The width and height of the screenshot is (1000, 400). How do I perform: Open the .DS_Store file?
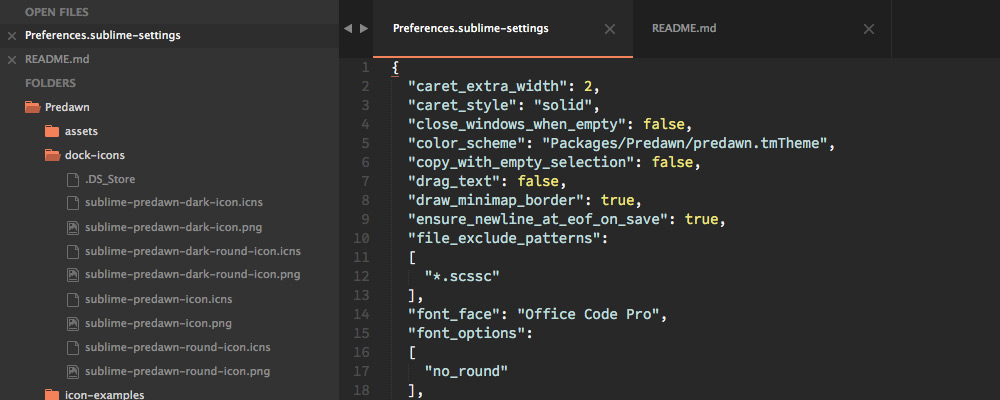pos(110,179)
